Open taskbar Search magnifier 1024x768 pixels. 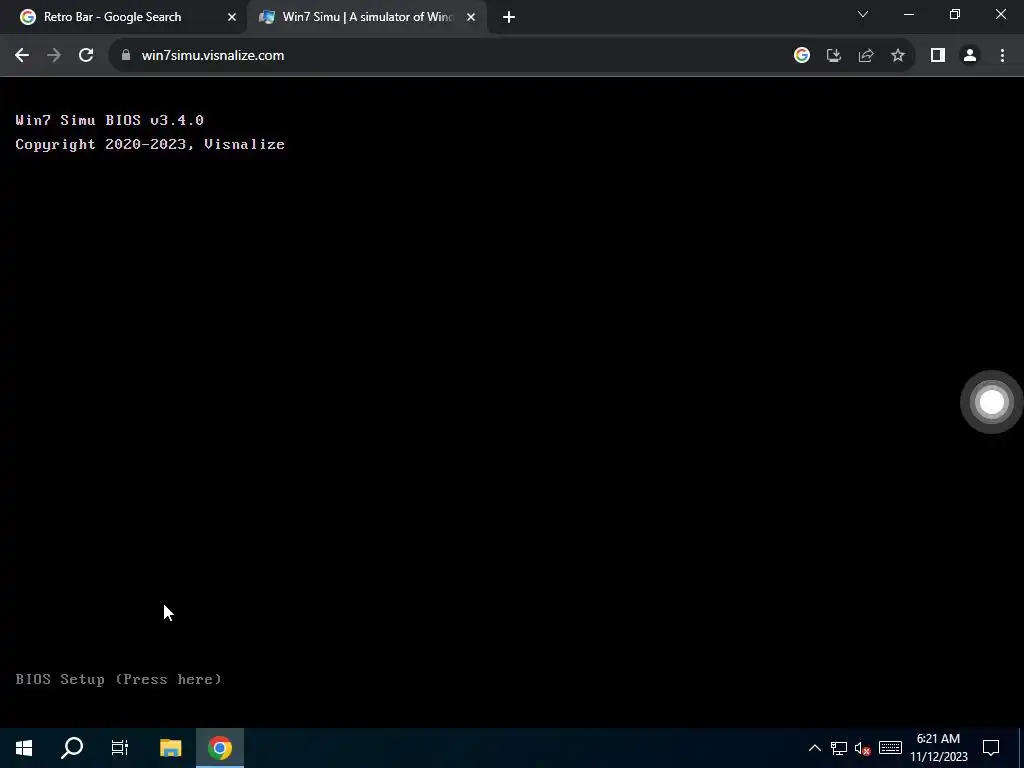pyautogui.click(x=72, y=748)
